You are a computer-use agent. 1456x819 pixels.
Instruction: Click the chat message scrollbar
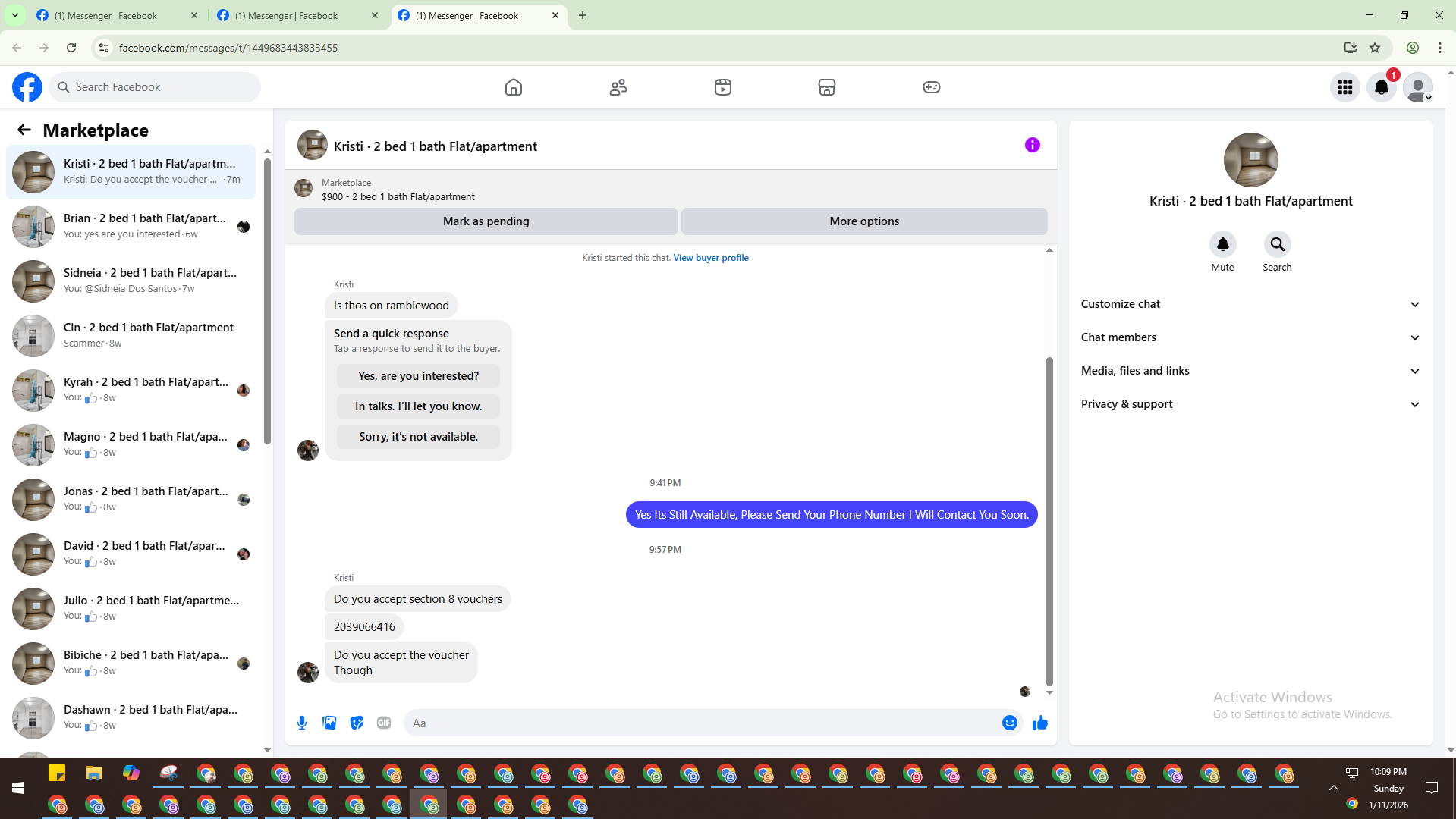pos(1049,522)
